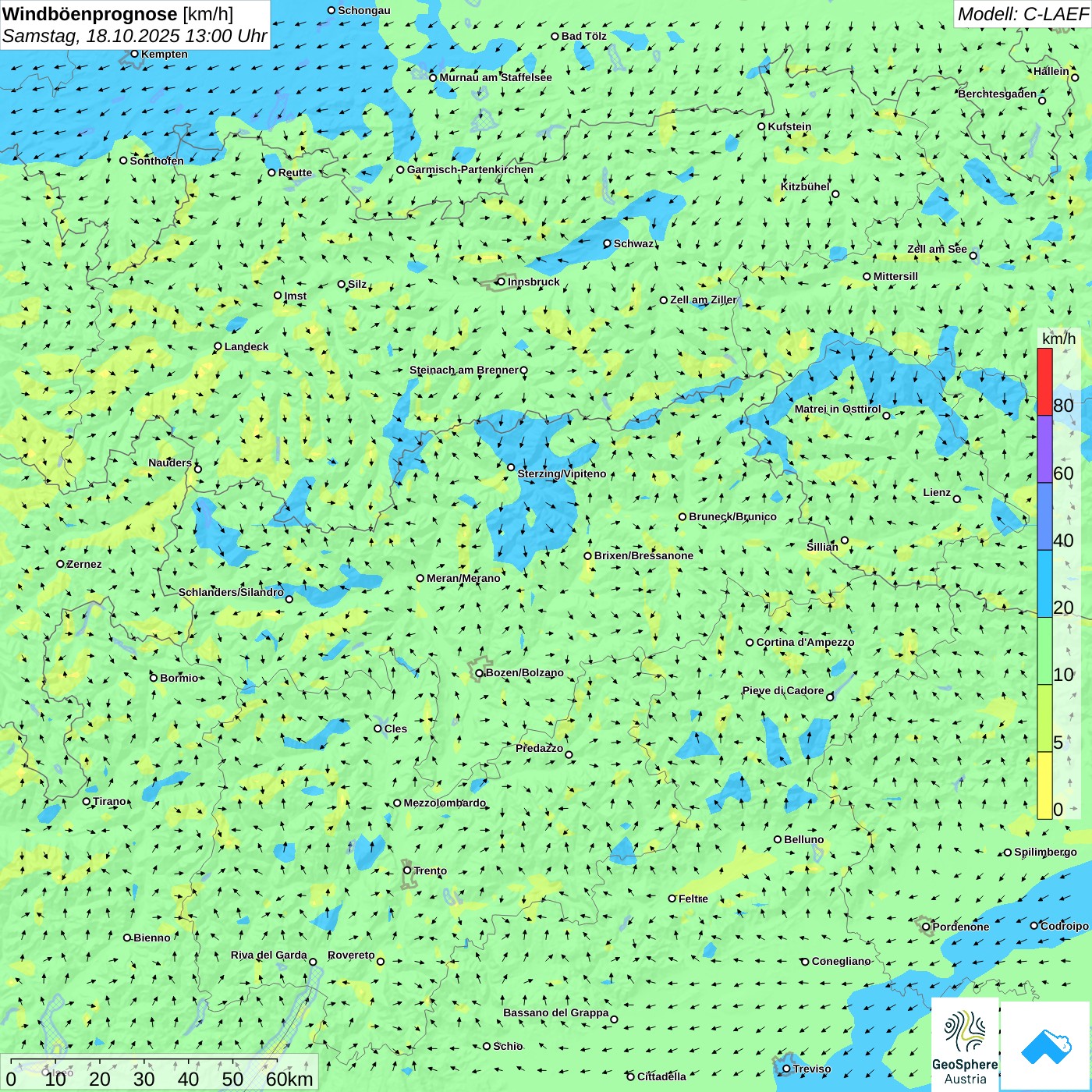Choose the green legend band 10–20
This screenshot has width=1092, height=1092.
1044,651
